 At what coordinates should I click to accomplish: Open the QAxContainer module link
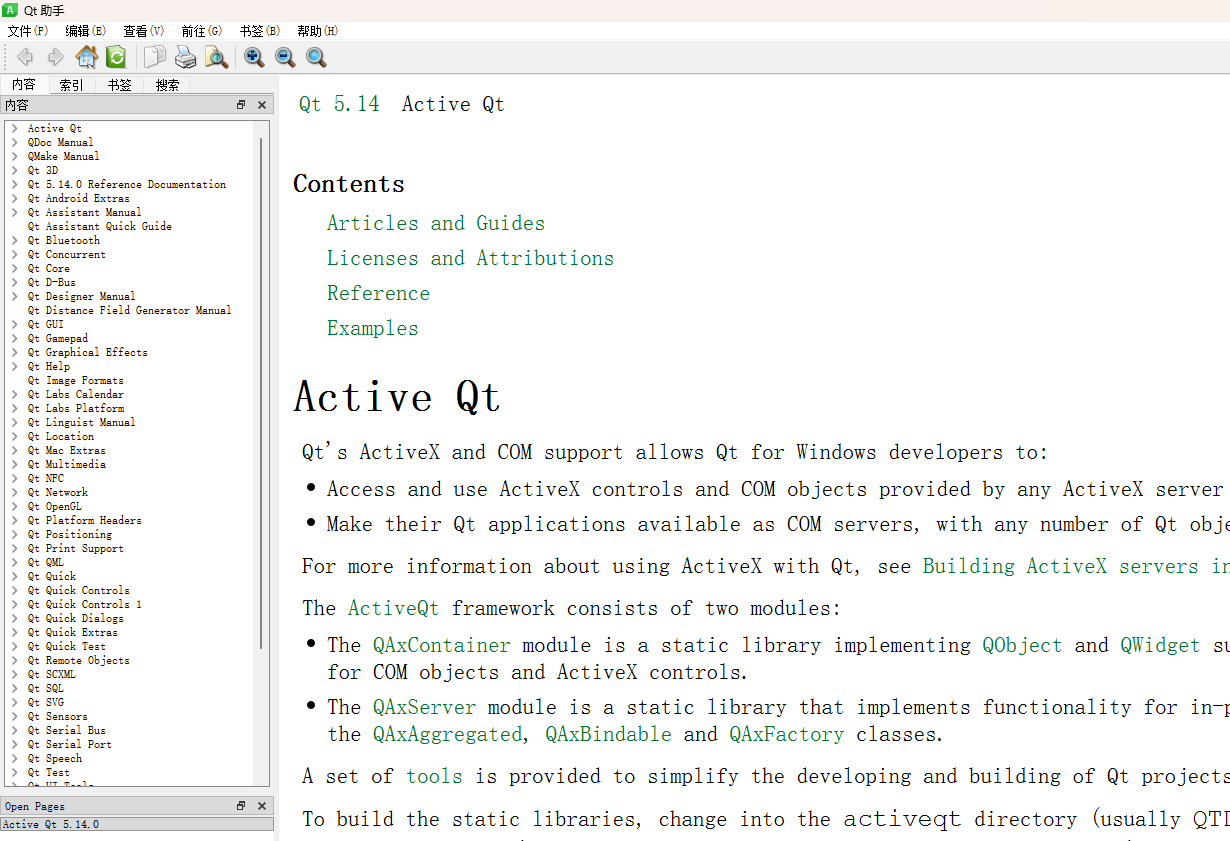pyautogui.click(x=442, y=645)
